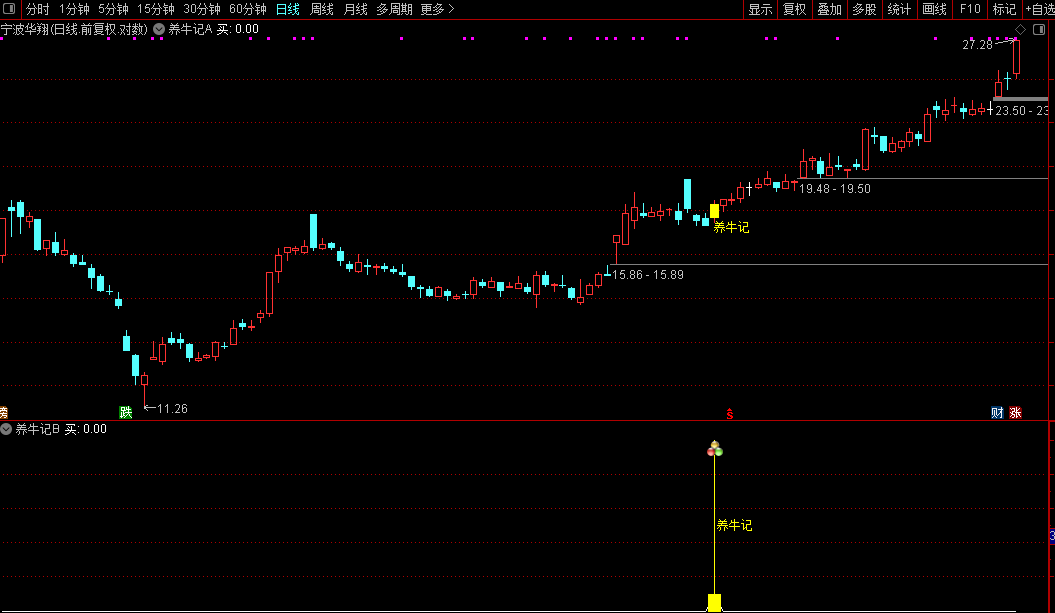This screenshot has height=613, width=1055.
Task: Select the 15分钟 period tab
Action: (155, 9)
